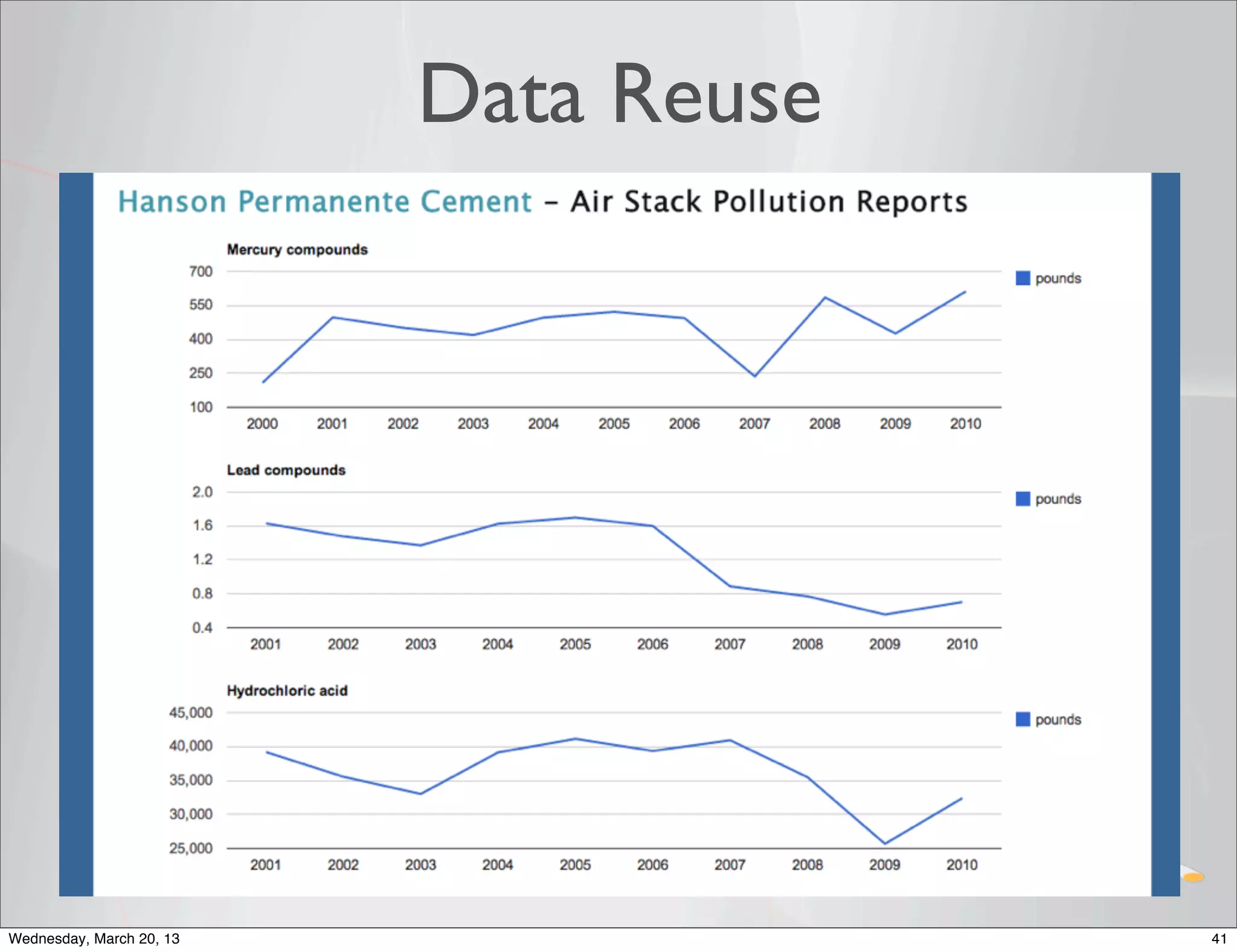Click the 250 value on Mercury axis
Image resolution: width=1237 pixels, height=952 pixels.
201,373
